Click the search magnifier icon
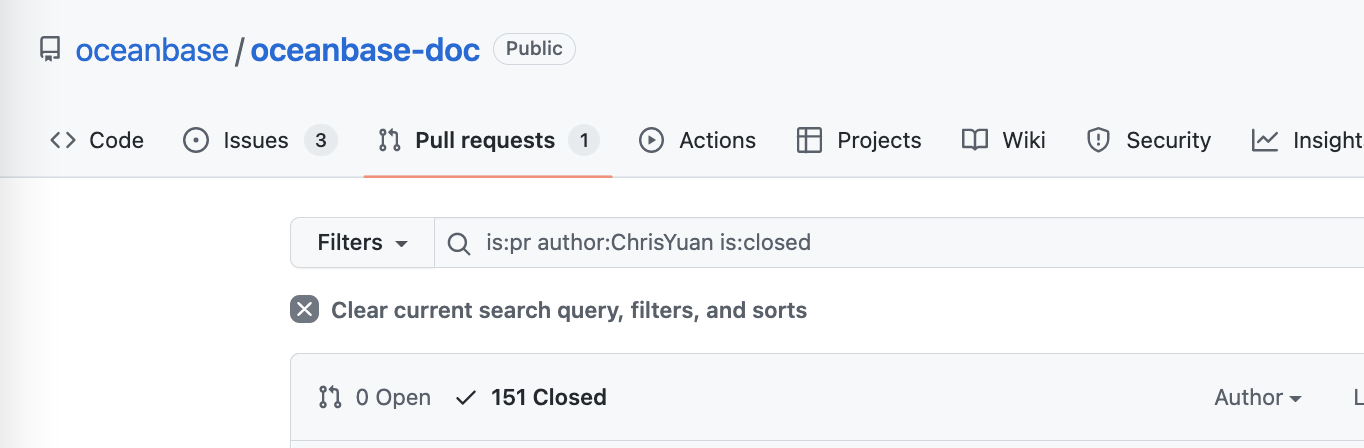 (459, 243)
